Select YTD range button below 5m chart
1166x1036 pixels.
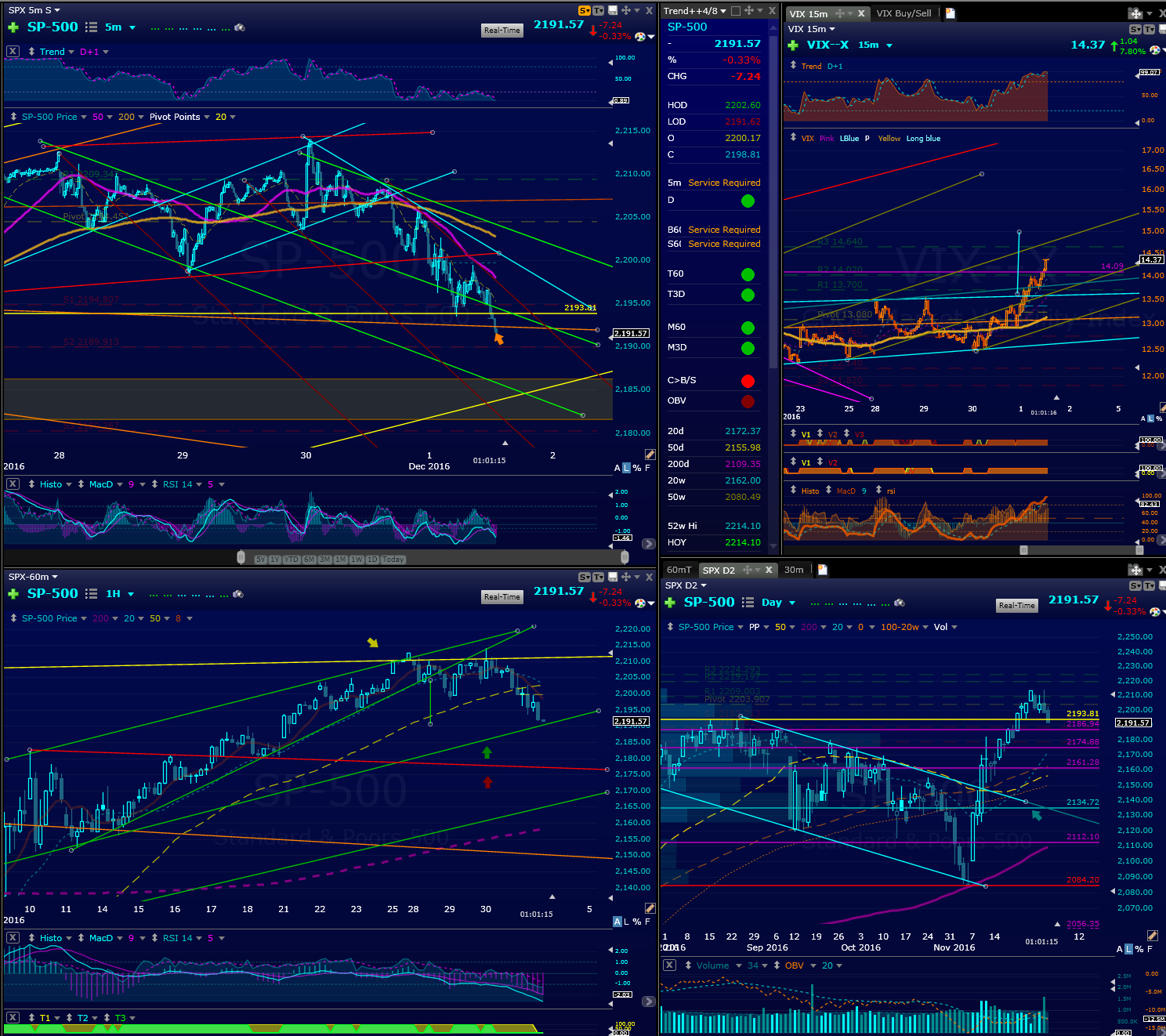click(x=291, y=559)
